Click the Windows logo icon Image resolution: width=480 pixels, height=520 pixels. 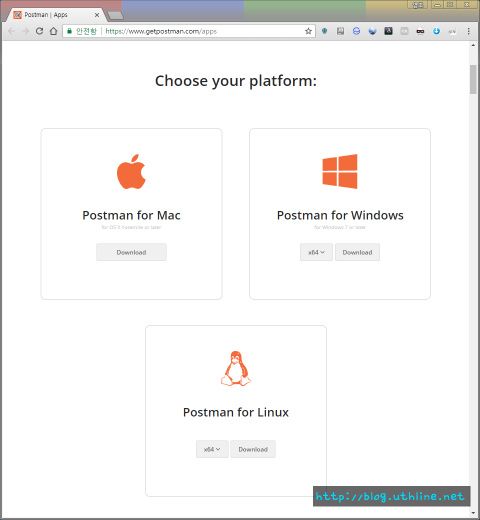tap(340, 171)
